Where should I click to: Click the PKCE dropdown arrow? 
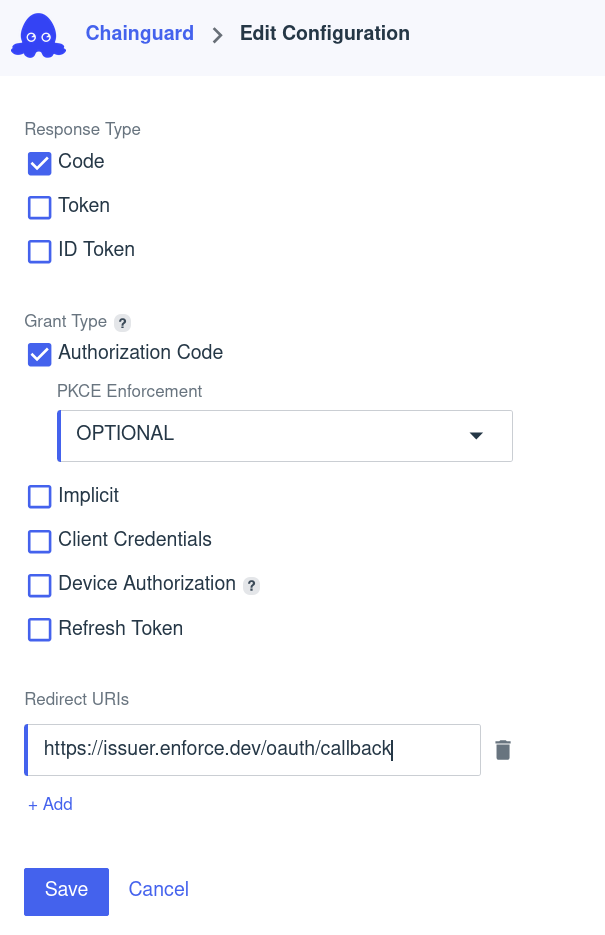[476, 435]
